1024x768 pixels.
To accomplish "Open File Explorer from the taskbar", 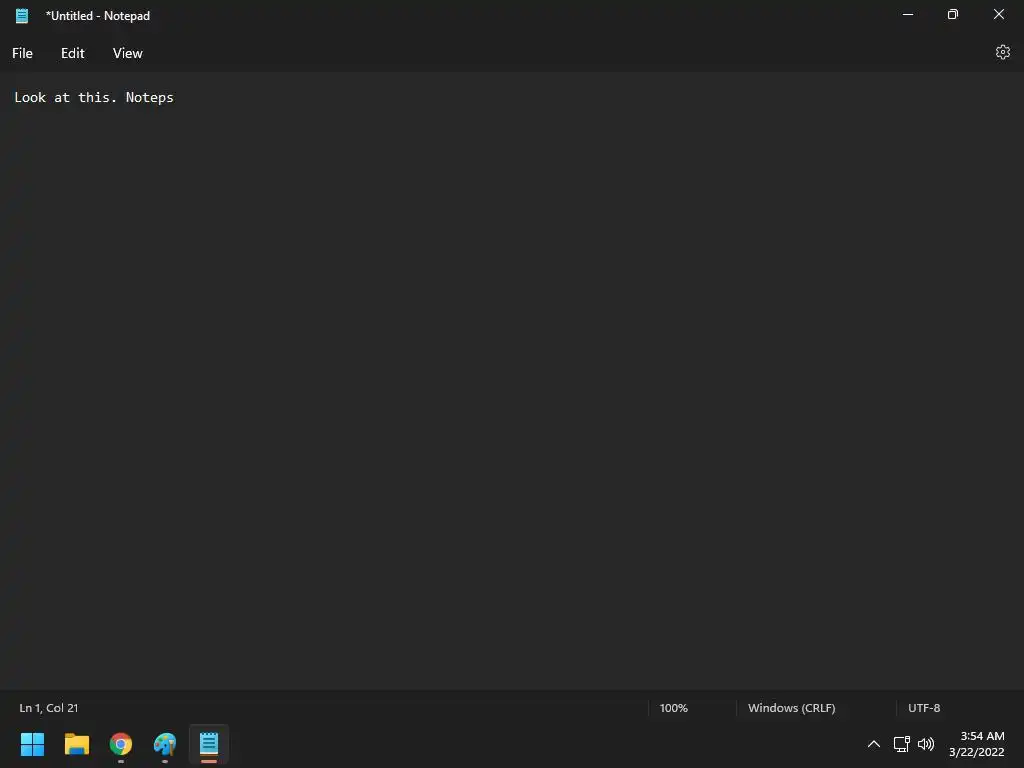I will pyautogui.click(x=77, y=744).
